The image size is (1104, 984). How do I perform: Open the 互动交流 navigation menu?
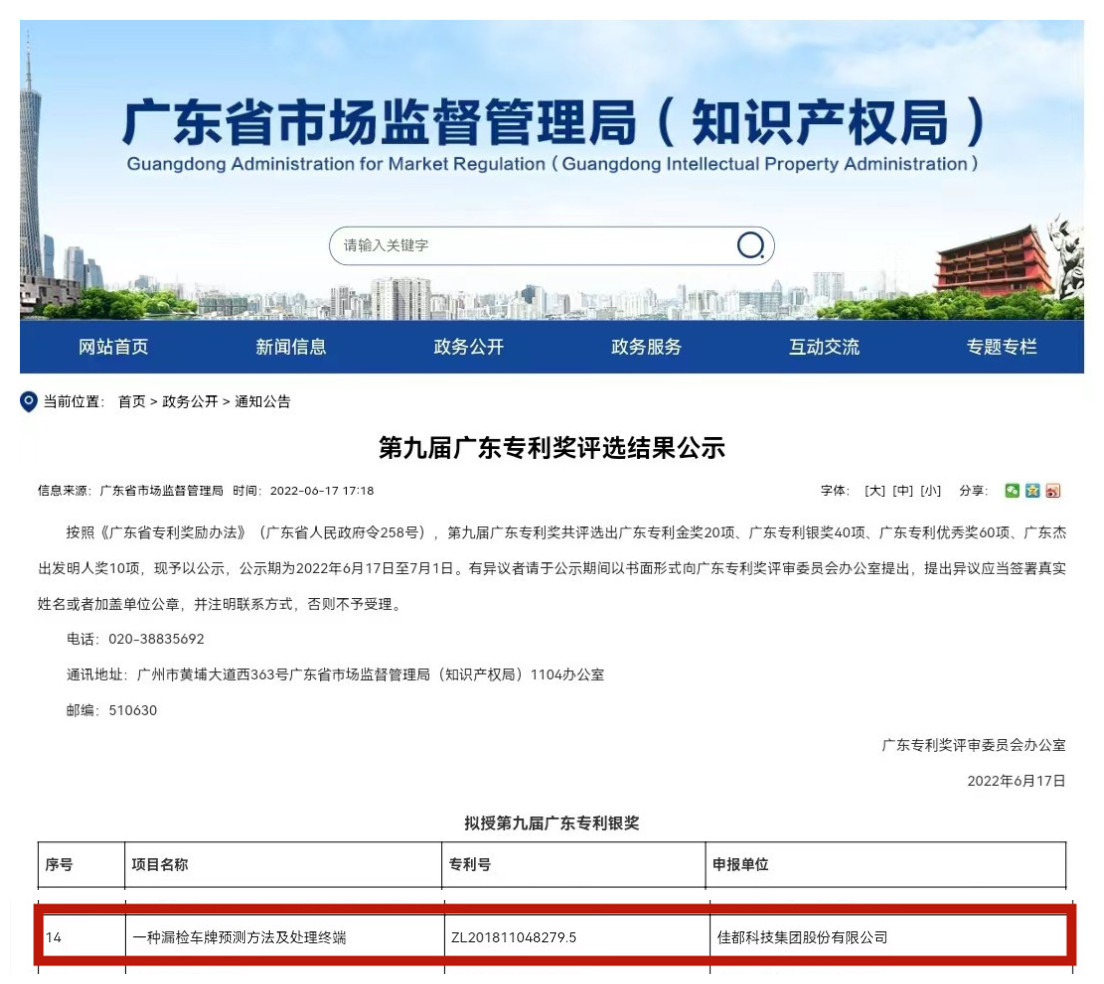coord(826,349)
